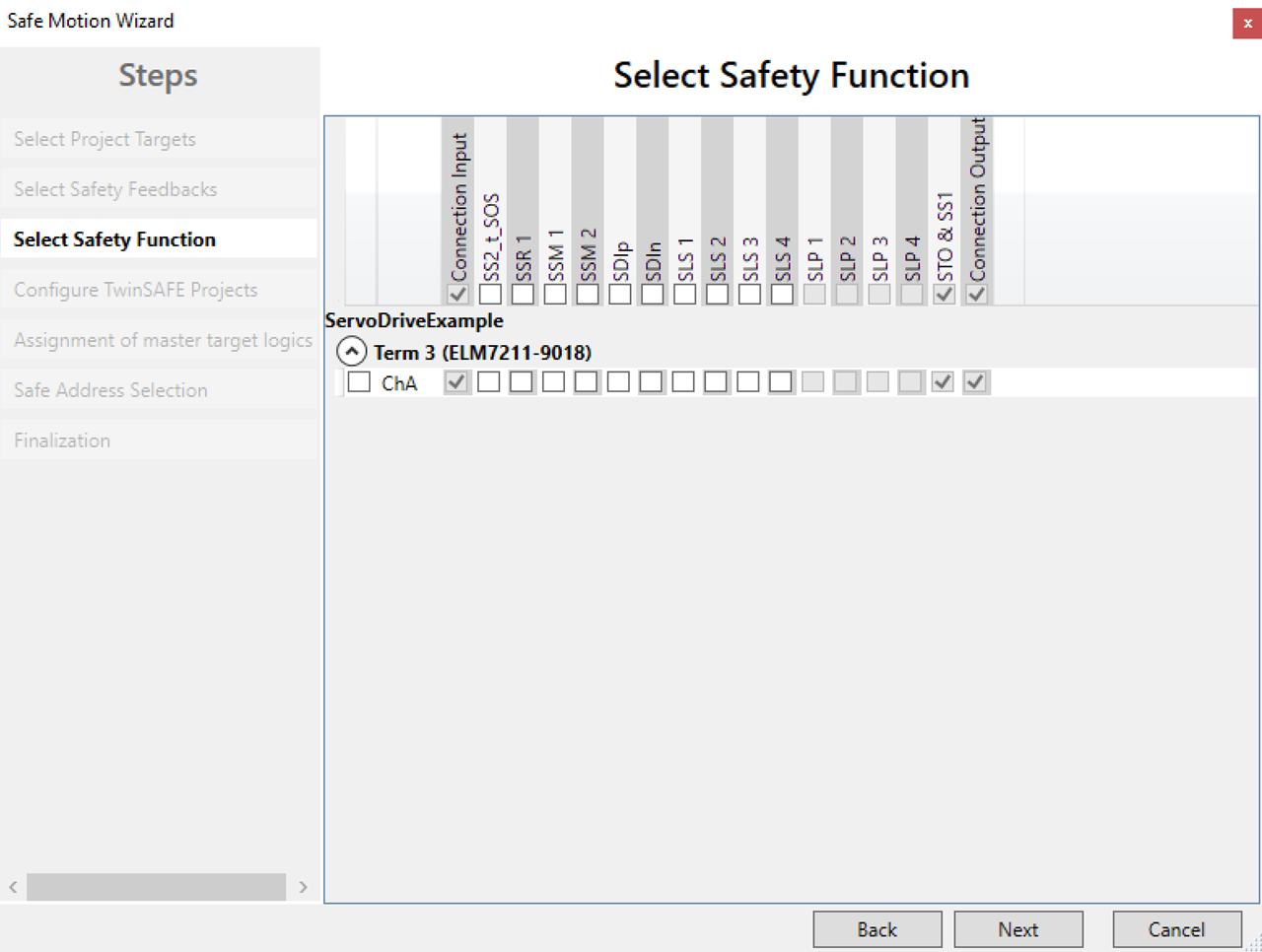Image resolution: width=1262 pixels, height=952 pixels.
Task: Enable SLS 2 for ChA row
Action: tap(716, 381)
